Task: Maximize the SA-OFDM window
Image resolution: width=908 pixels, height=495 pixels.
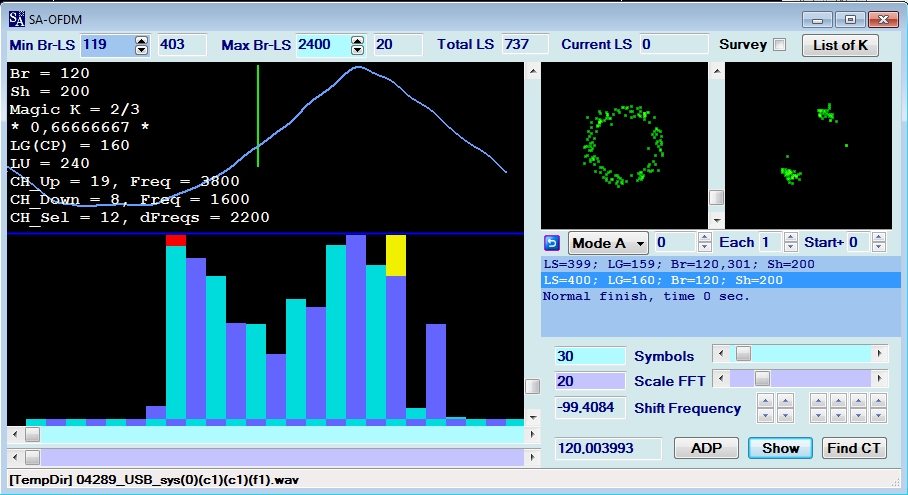Action: point(850,20)
